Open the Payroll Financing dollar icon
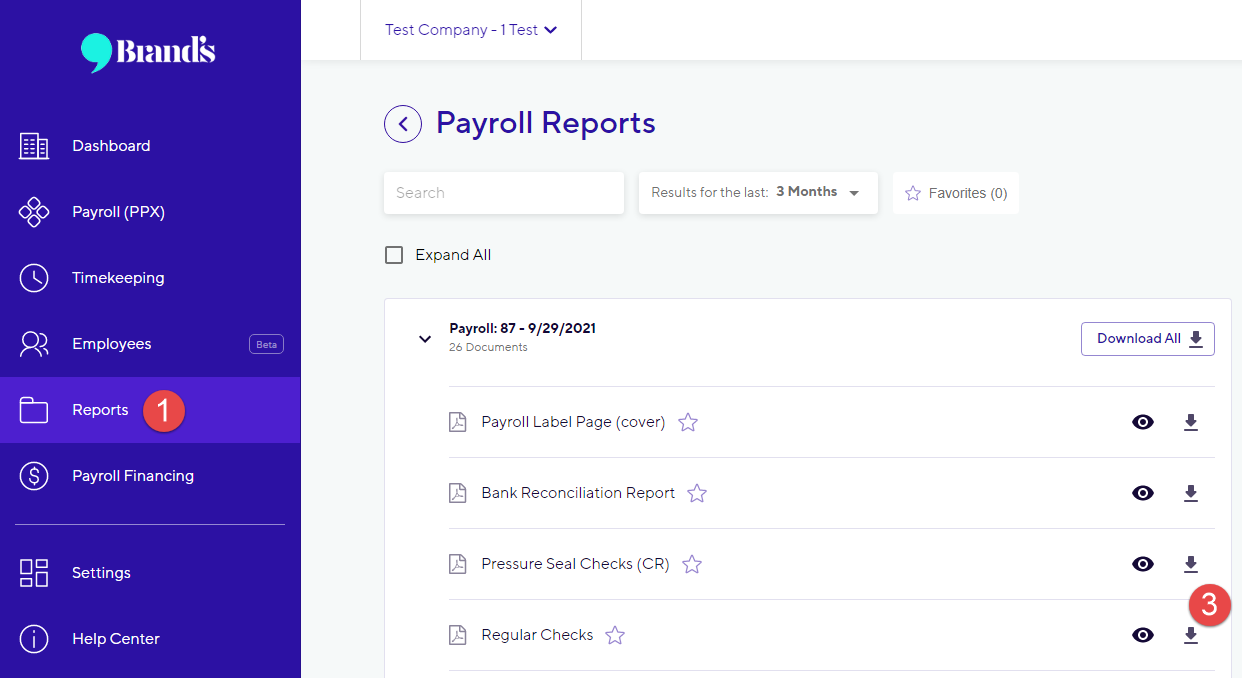Image resolution: width=1242 pixels, height=678 pixels. (x=34, y=476)
